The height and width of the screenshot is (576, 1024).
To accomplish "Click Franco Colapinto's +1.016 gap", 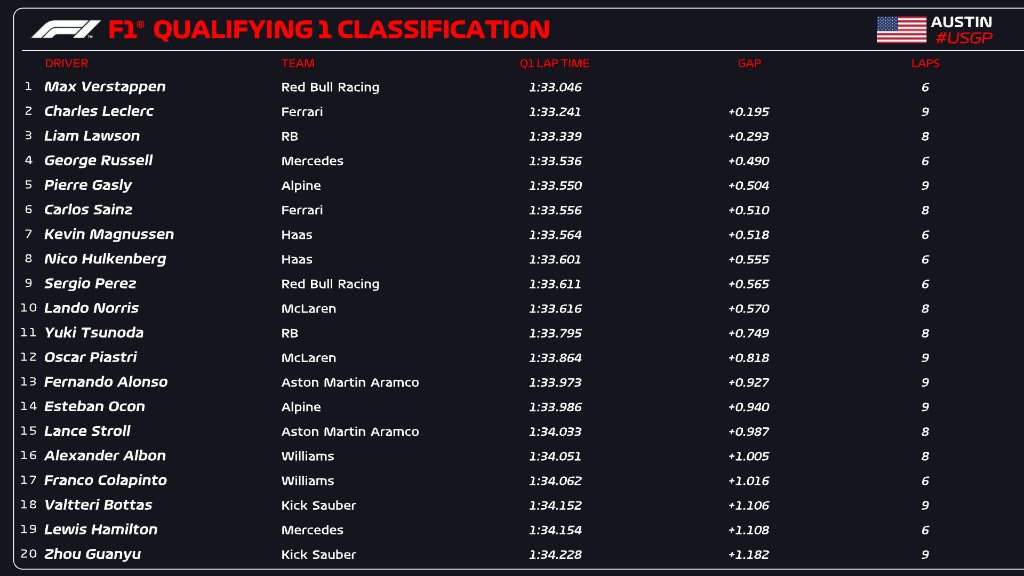I will coord(748,480).
